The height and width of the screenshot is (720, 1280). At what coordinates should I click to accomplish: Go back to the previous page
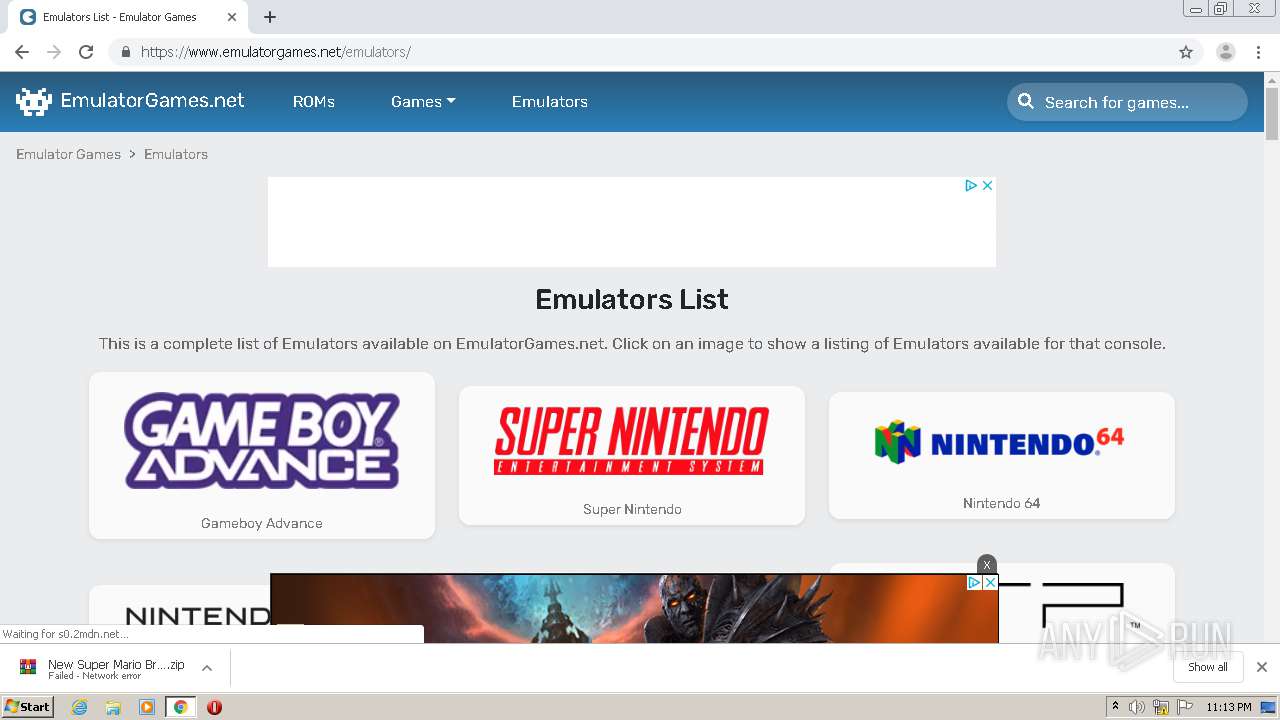click(22, 52)
